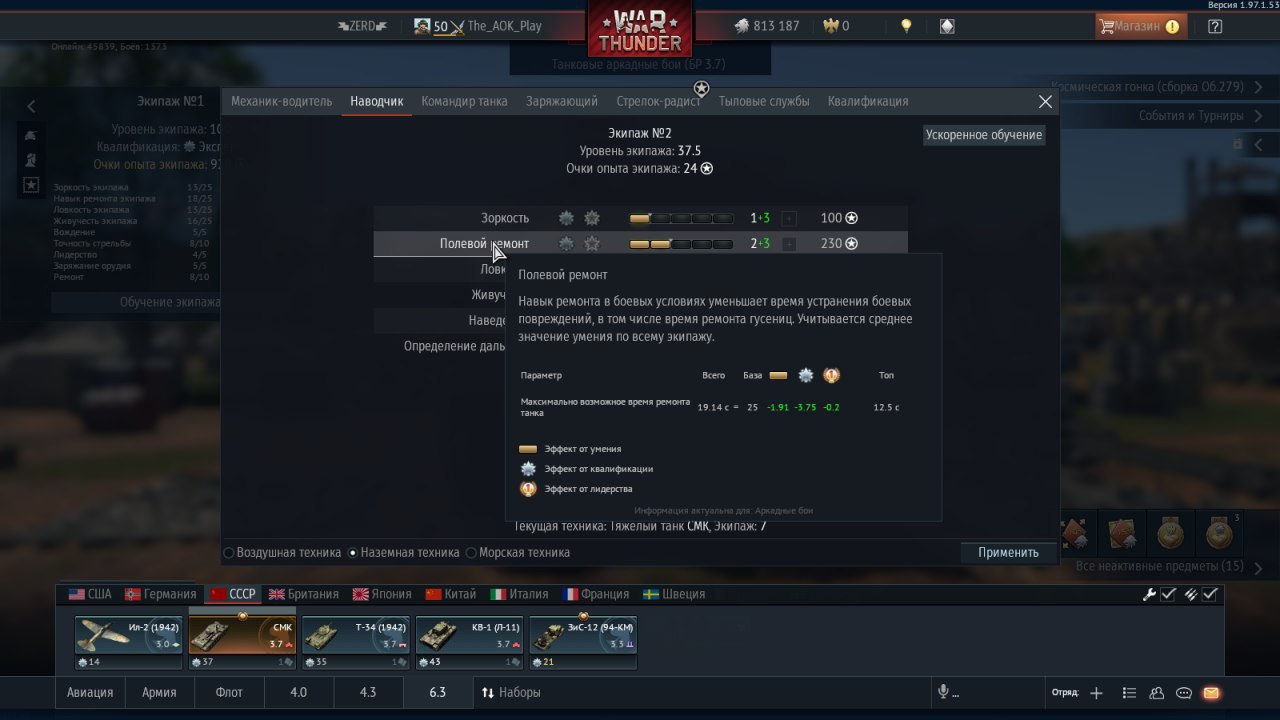Click the microphone voice chat icon

click(943, 692)
